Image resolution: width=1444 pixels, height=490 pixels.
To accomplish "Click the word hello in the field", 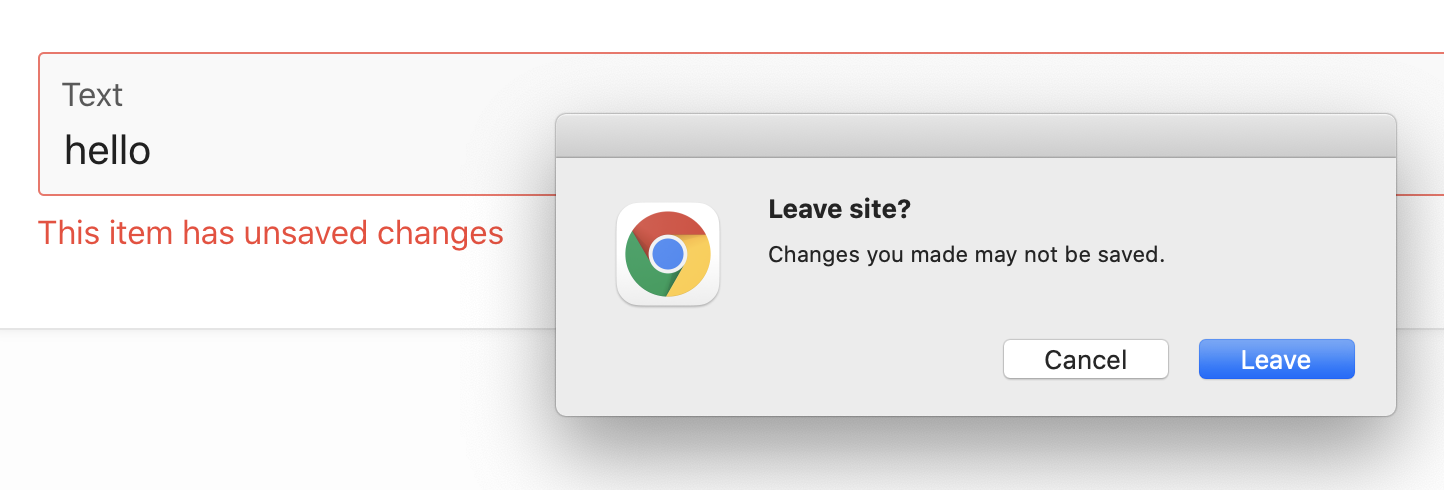I will pyautogui.click(x=107, y=150).
